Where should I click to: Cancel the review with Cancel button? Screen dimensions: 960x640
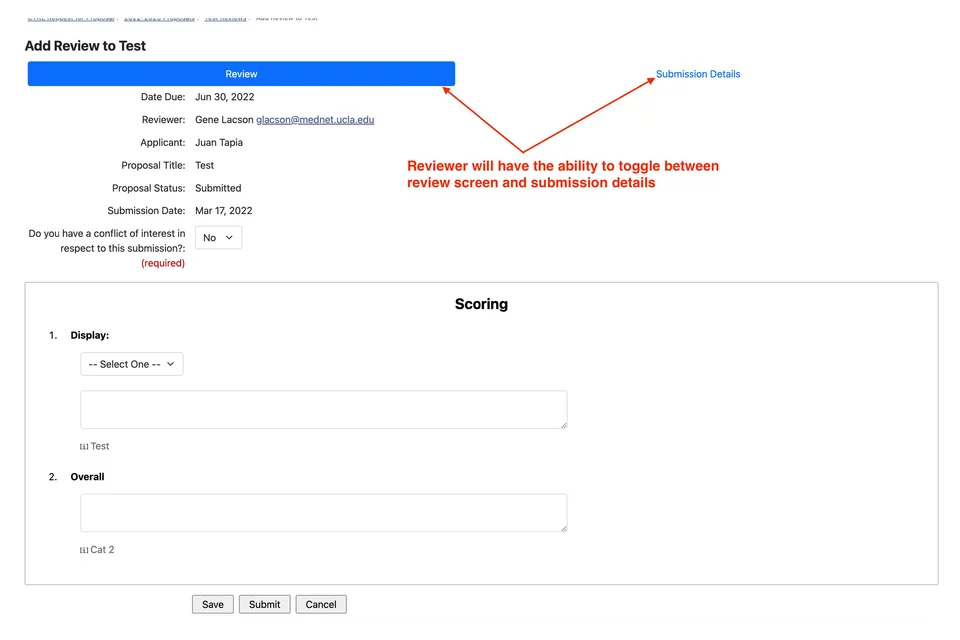click(321, 604)
